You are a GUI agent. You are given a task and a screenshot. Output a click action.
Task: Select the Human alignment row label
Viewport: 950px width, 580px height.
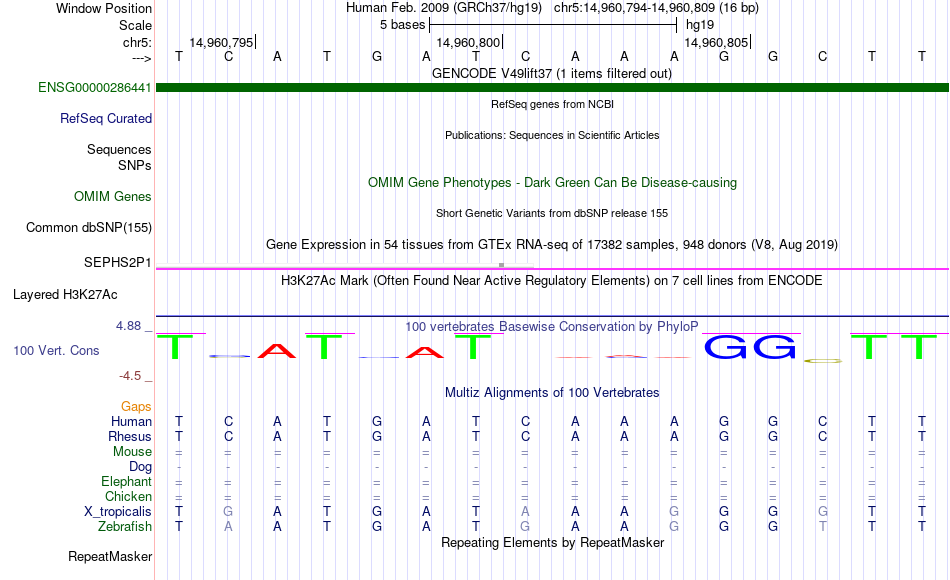(131, 421)
